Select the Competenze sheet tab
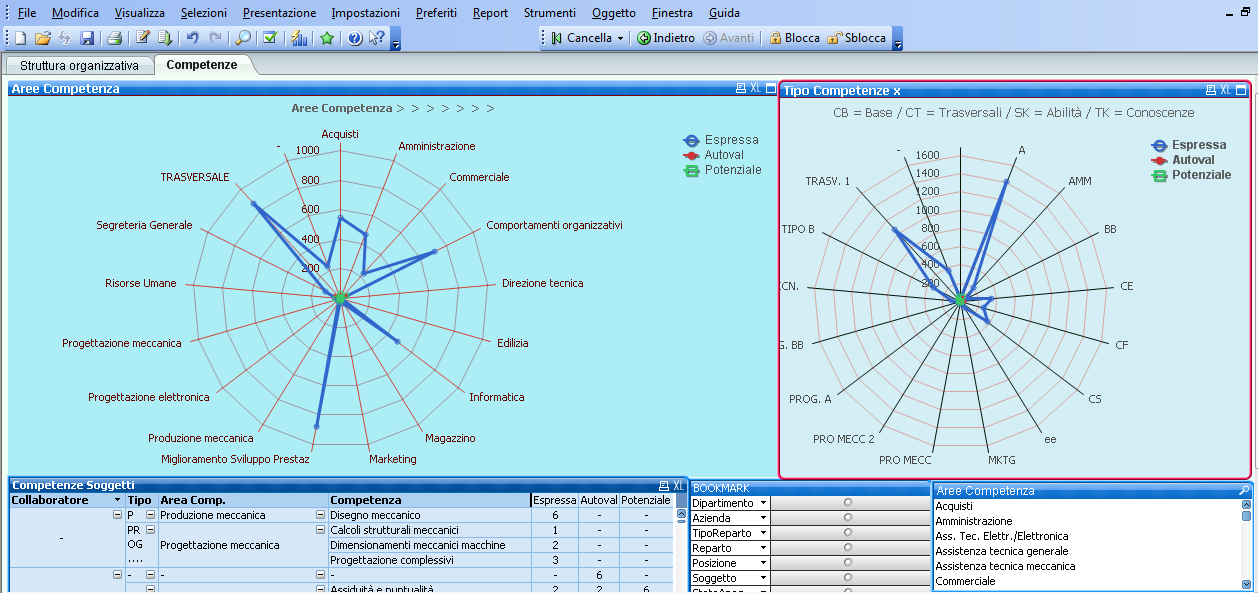The height and width of the screenshot is (593, 1258). point(202,65)
